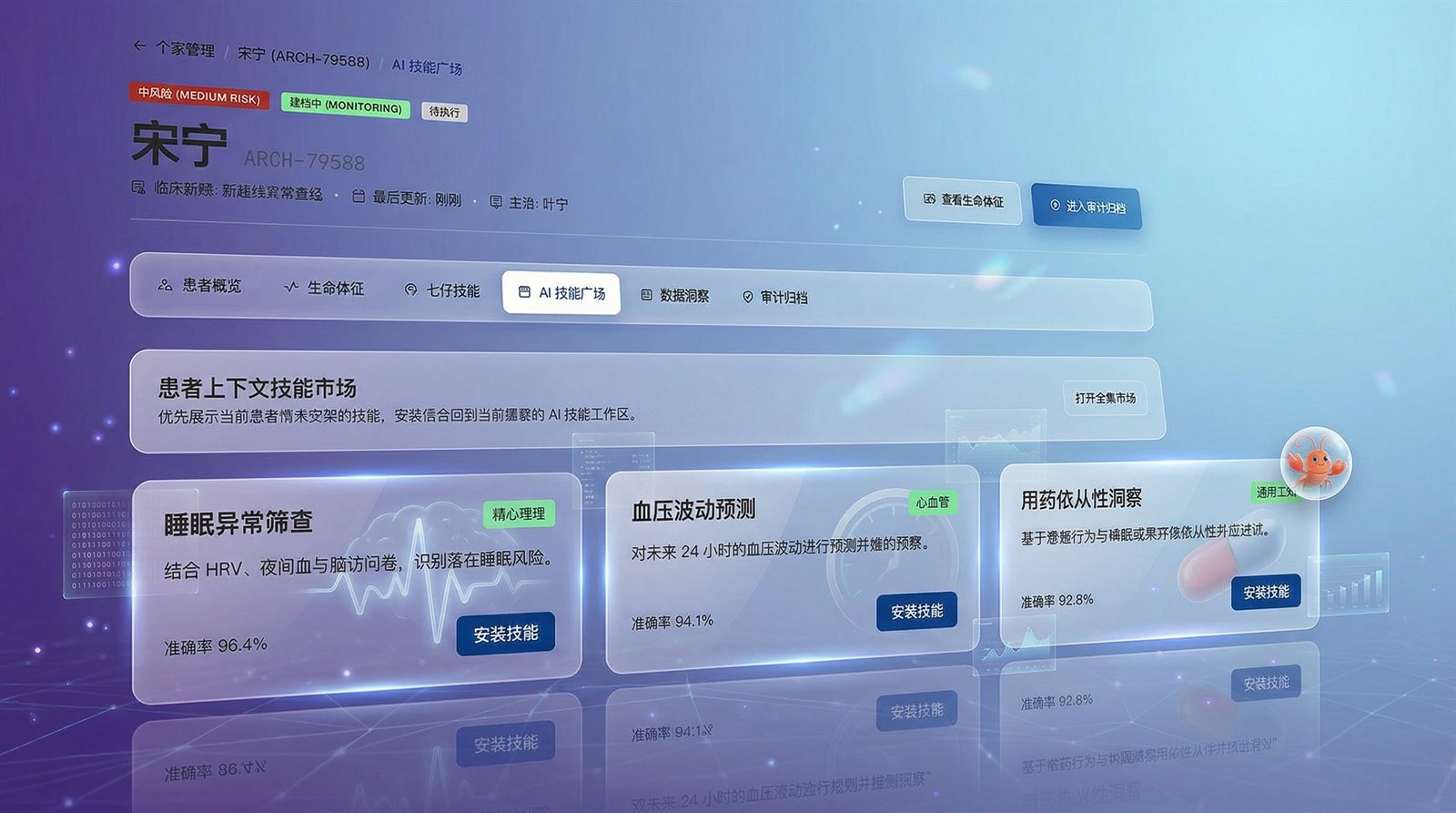Screen dimensions: 1456x813
Task: Click AI 技能广场 breadcrumb
Action: [x=427, y=66]
